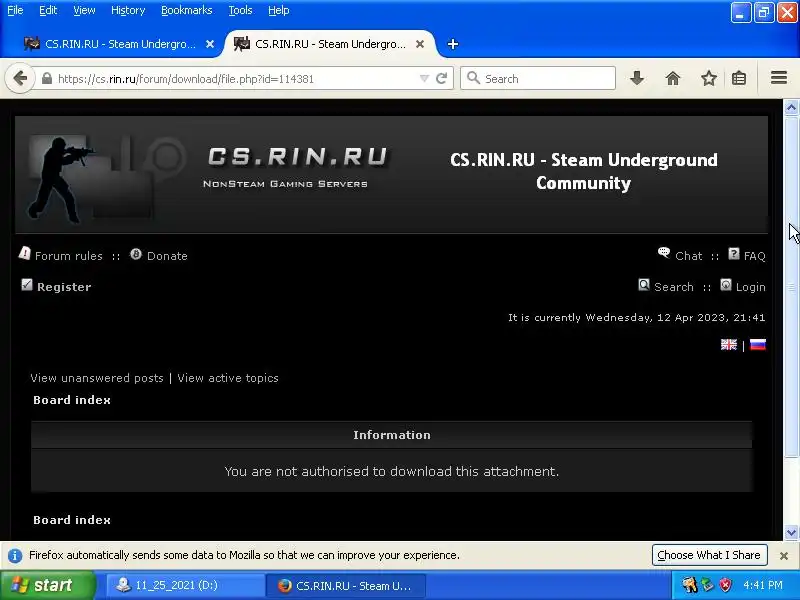
Task: Click the vertical scrollbar thumb
Action: pos(791,287)
